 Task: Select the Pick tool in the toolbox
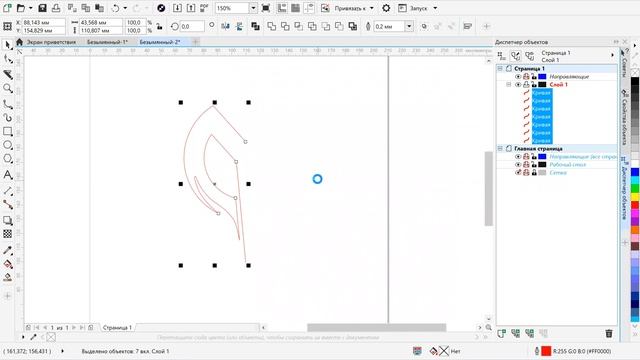pyautogui.click(x=7, y=45)
